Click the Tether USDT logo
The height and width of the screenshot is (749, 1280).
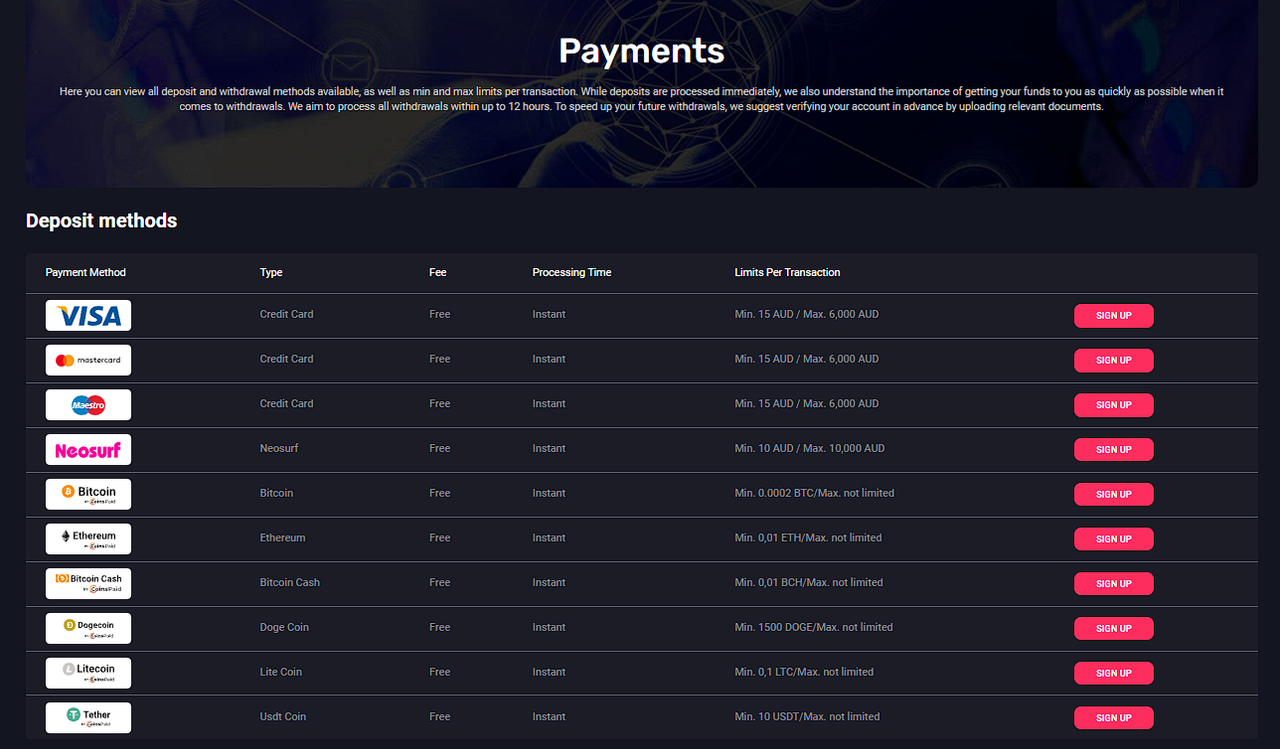[x=88, y=717]
